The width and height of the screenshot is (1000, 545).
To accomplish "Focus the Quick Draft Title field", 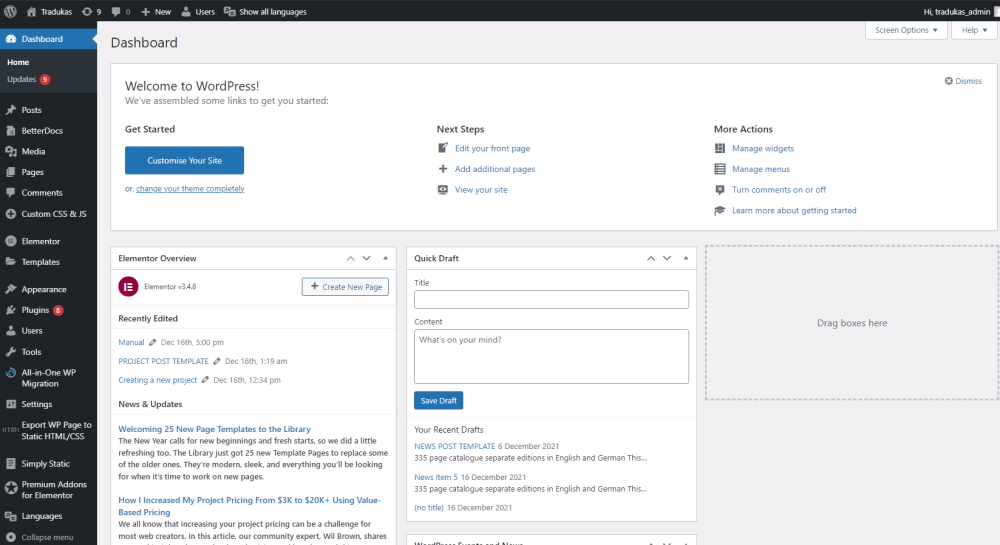I will pos(551,300).
